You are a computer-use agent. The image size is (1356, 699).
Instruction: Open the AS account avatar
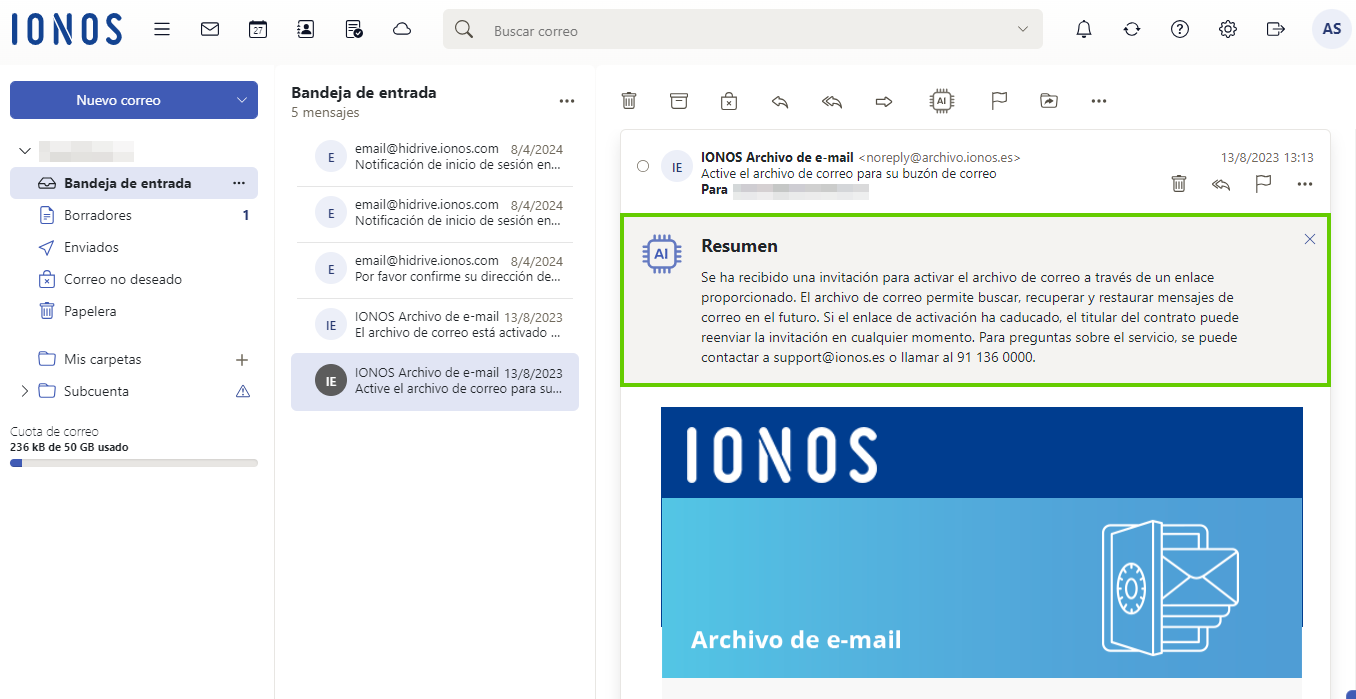pyautogui.click(x=1331, y=29)
